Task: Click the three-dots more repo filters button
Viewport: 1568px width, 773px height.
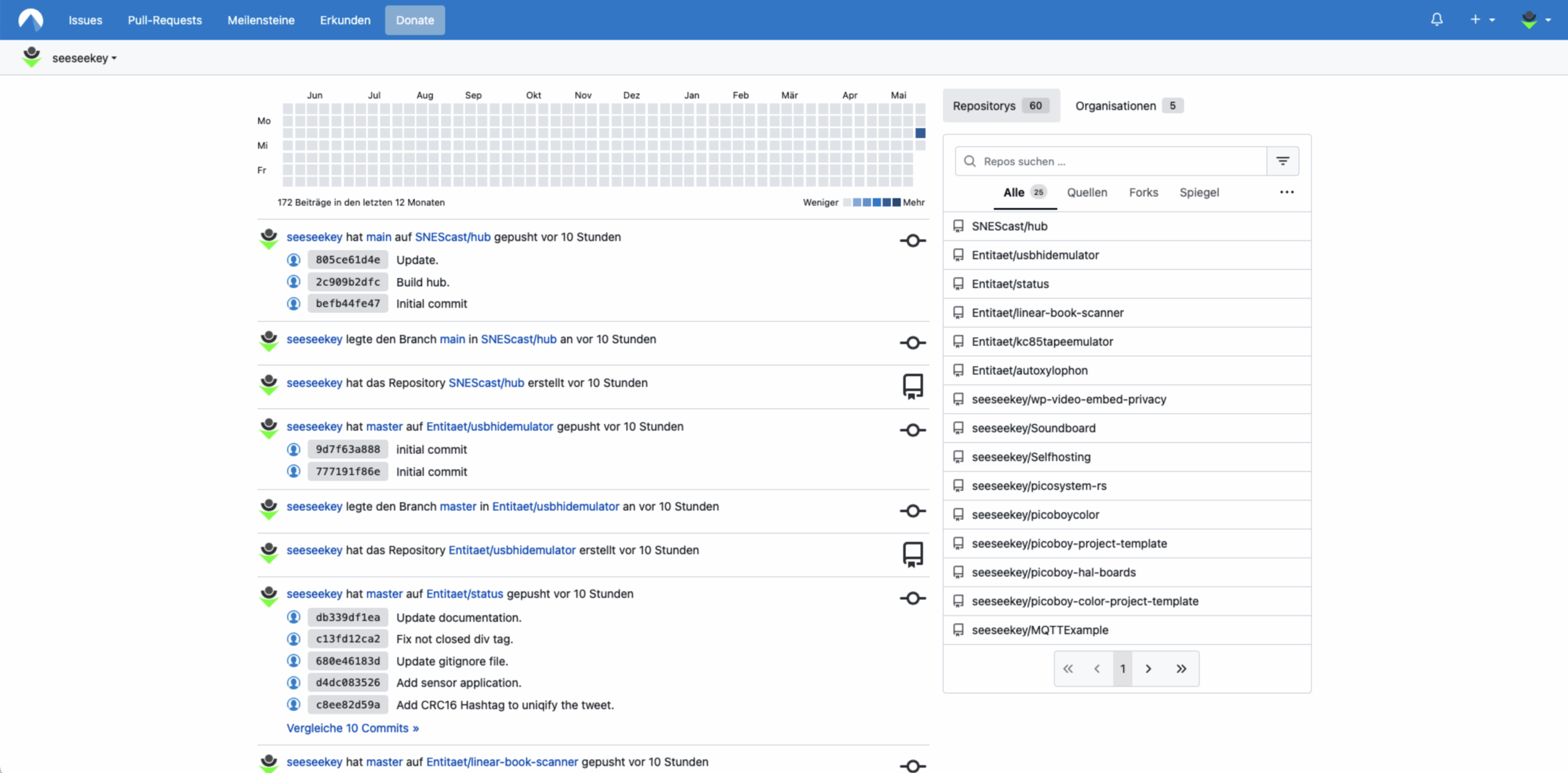Action: pos(1286,192)
